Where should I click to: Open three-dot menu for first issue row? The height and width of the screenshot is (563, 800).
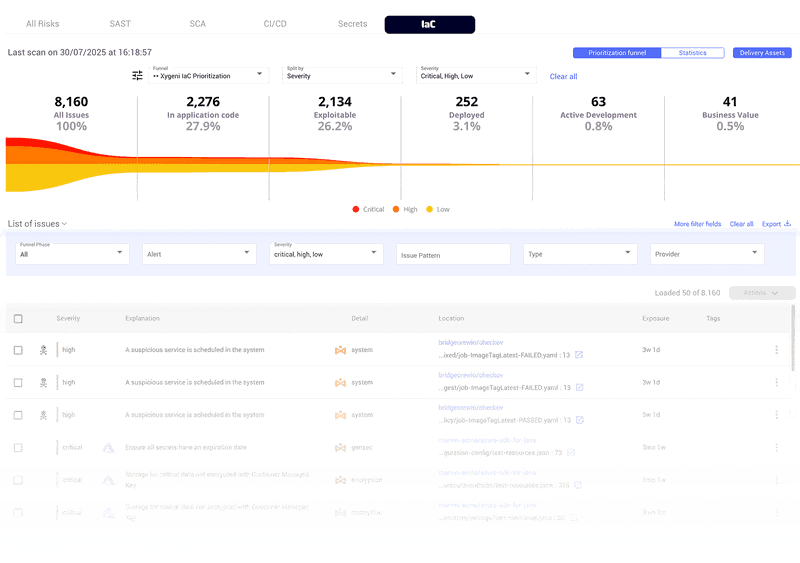point(776,350)
